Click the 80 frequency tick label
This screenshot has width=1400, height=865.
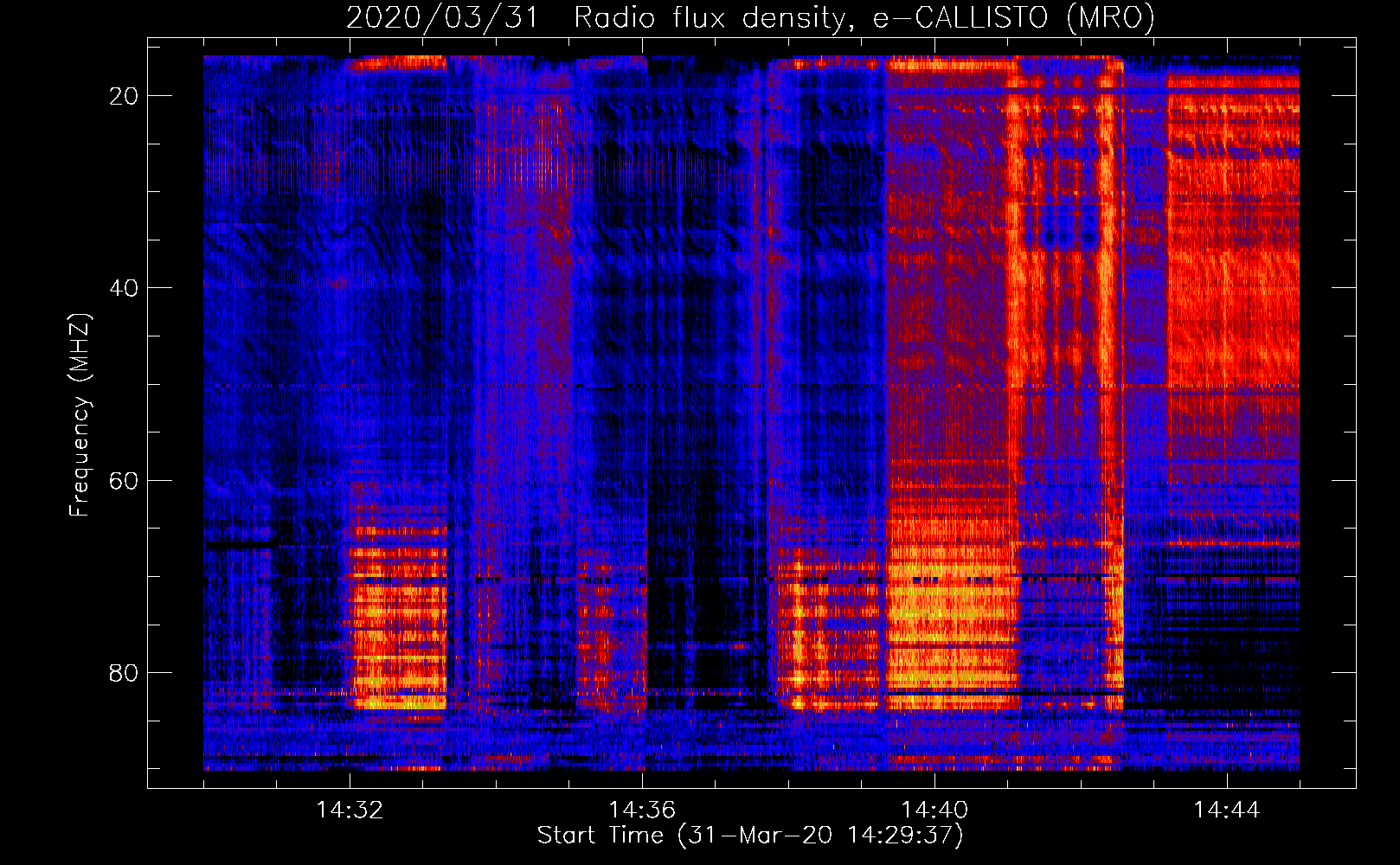(124, 672)
